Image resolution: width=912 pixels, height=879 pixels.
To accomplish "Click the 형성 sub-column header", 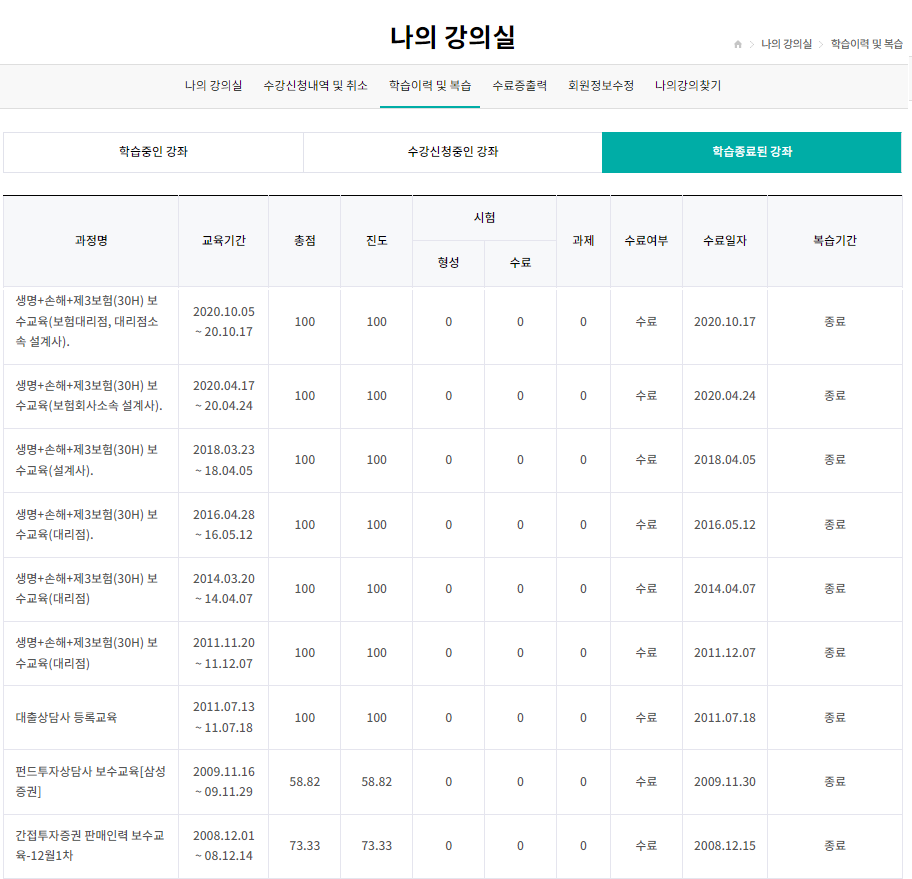I will click(x=448, y=263).
